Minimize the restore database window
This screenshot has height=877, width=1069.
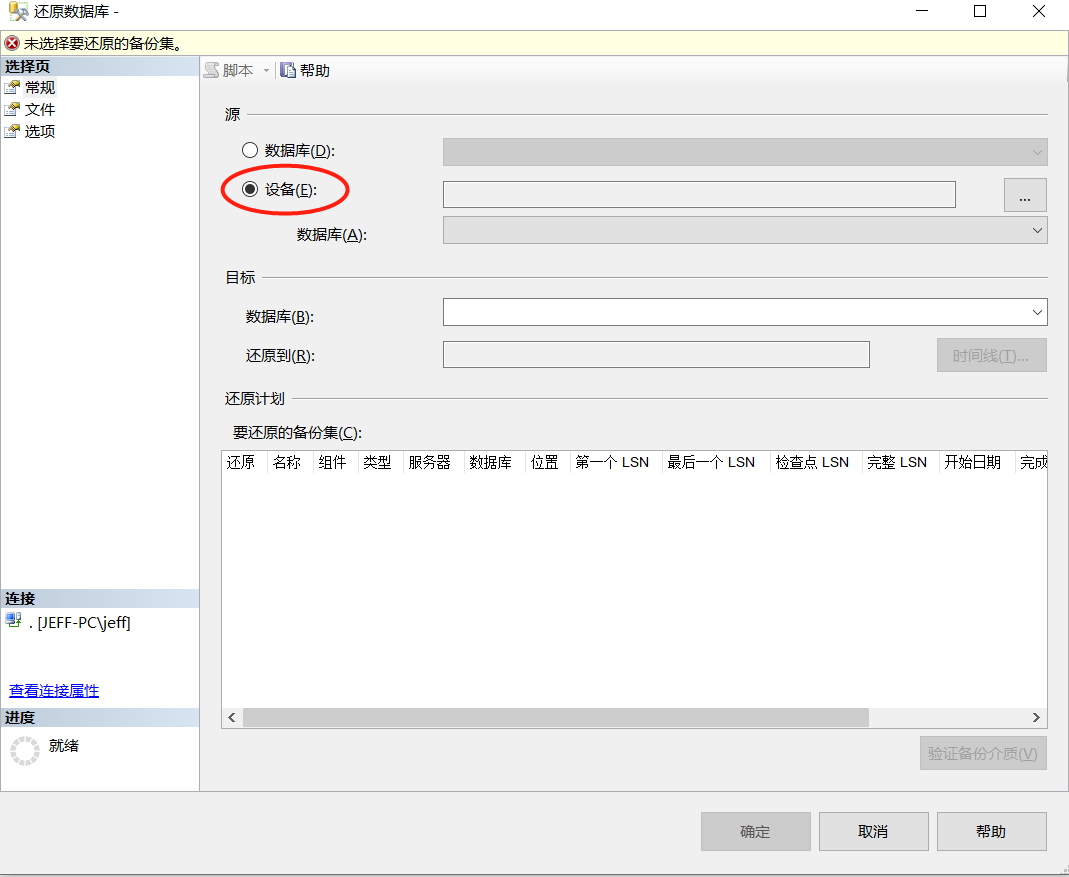pyautogui.click(x=922, y=11)
